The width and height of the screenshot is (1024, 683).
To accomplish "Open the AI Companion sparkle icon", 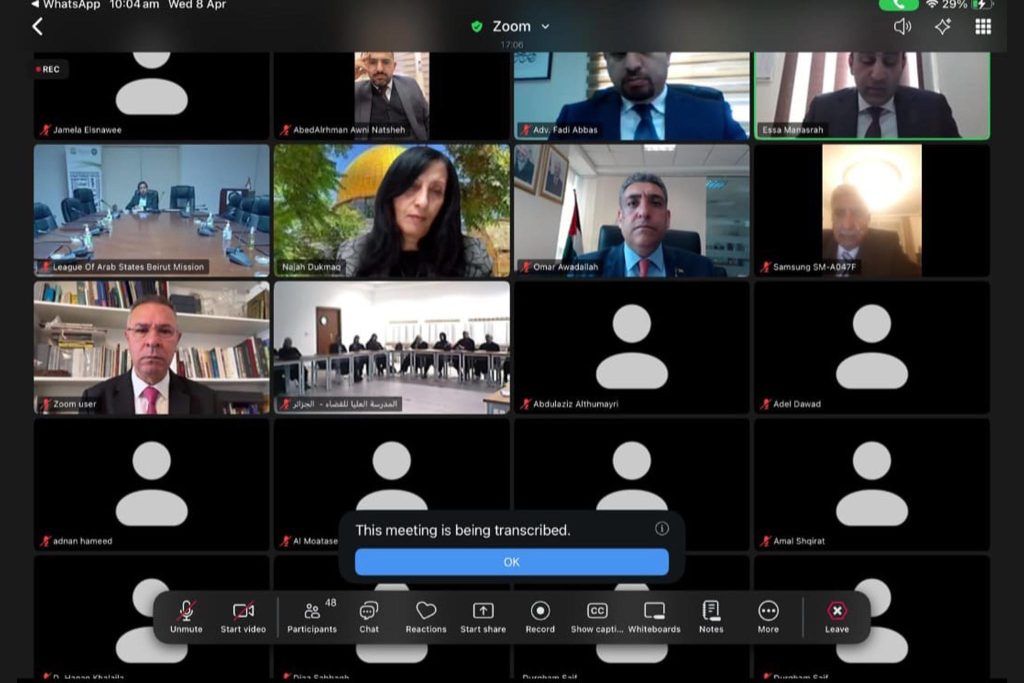I will coord(942,27).
